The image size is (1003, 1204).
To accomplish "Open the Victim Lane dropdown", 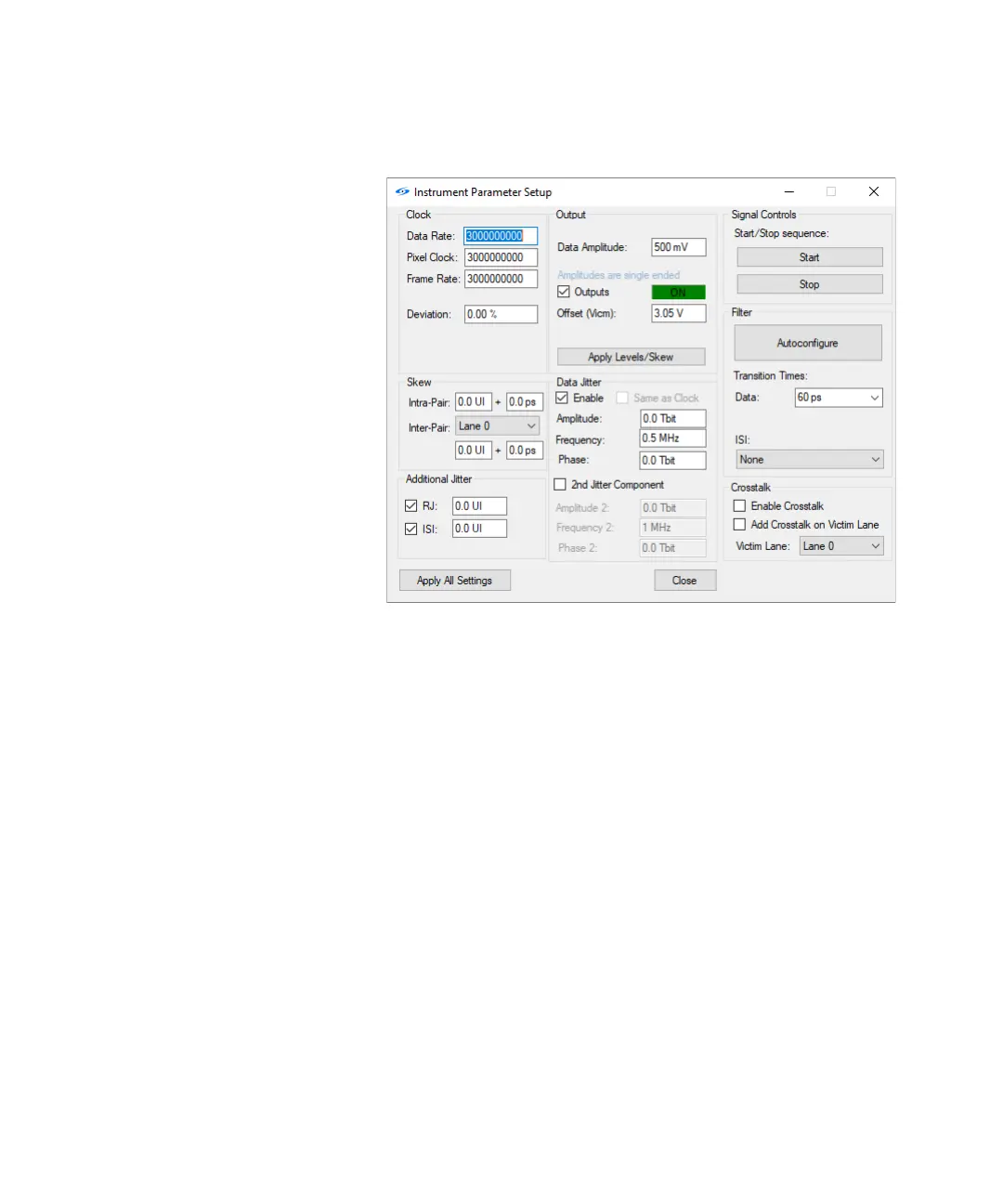I will click(x=841, y=546).
